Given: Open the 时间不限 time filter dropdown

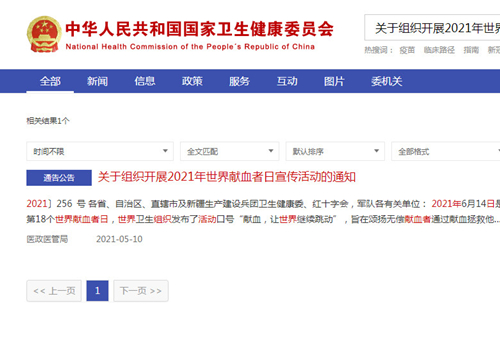Looking at the screenshot, I should [x=100, y=151].
